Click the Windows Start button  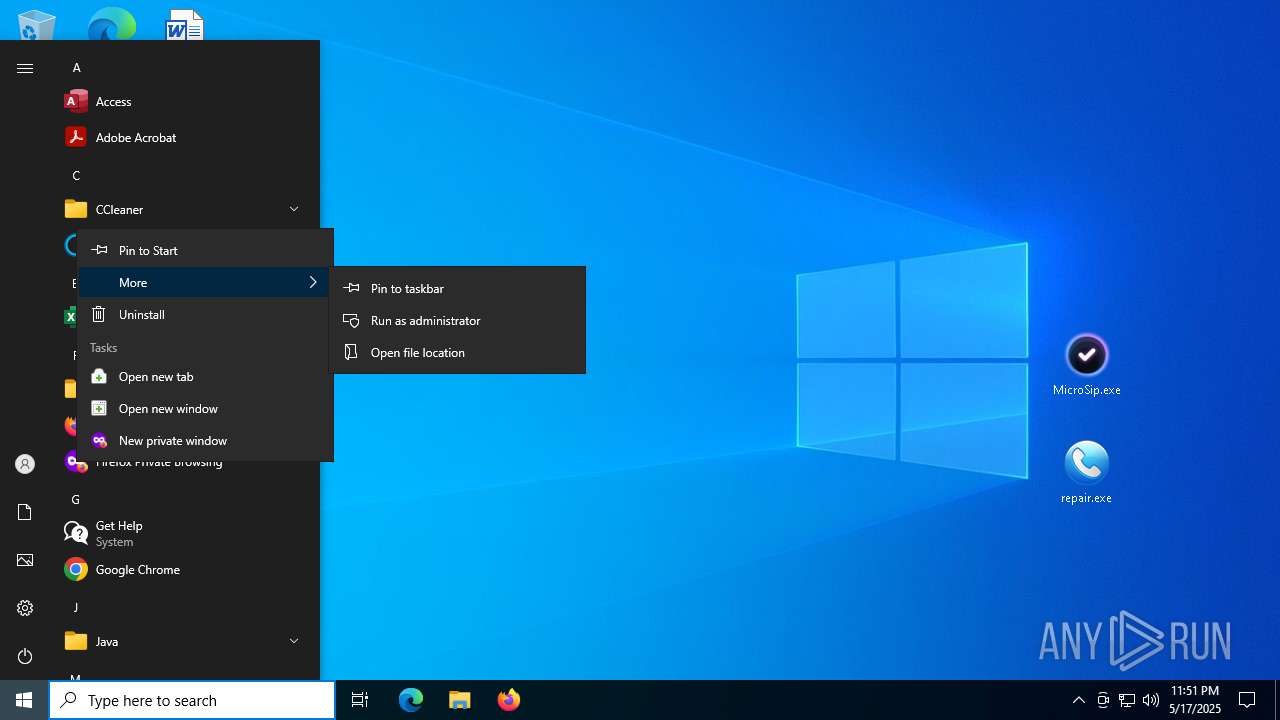click(x=24, y=700)
